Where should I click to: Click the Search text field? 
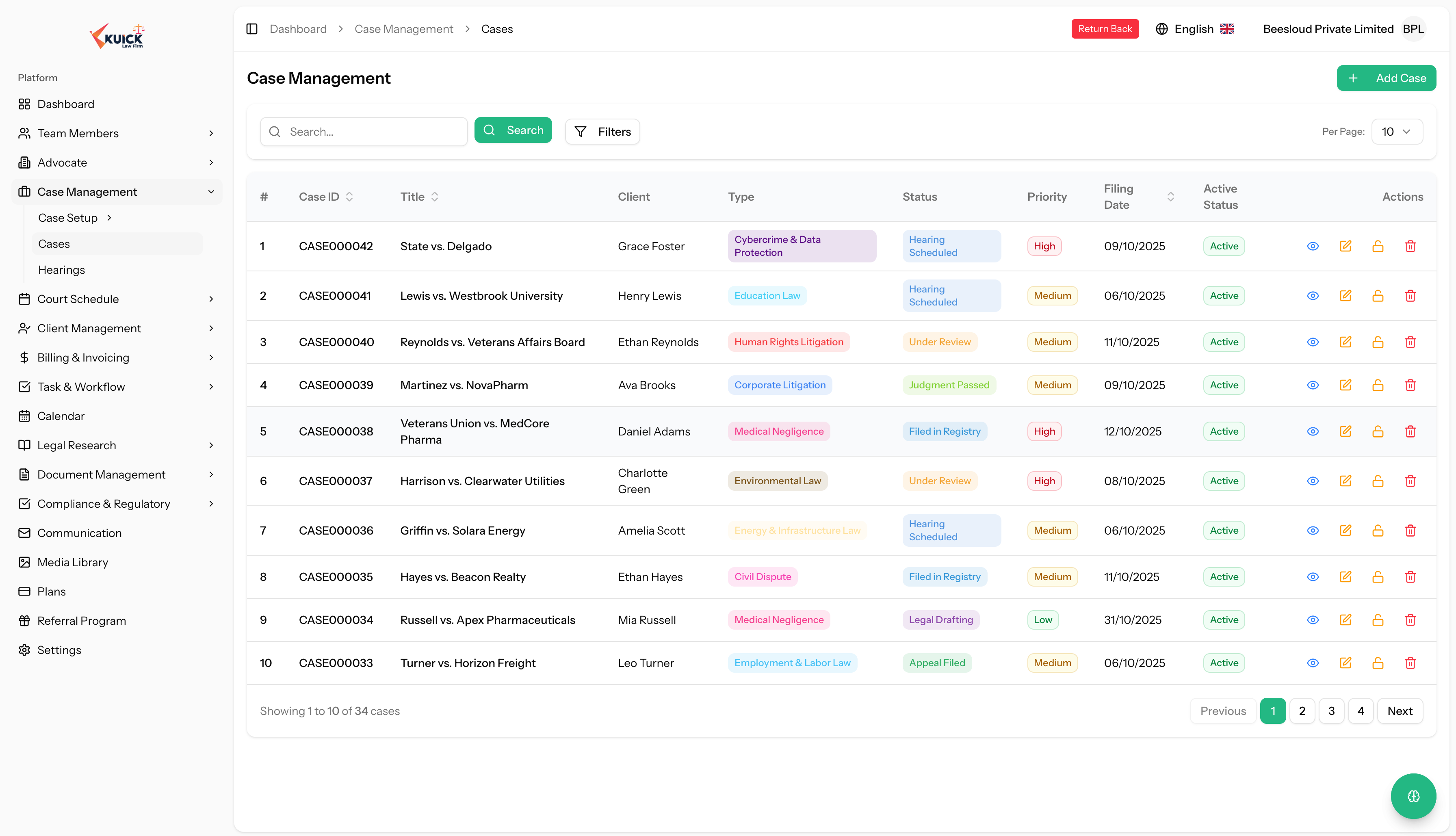tap(364, 132)
